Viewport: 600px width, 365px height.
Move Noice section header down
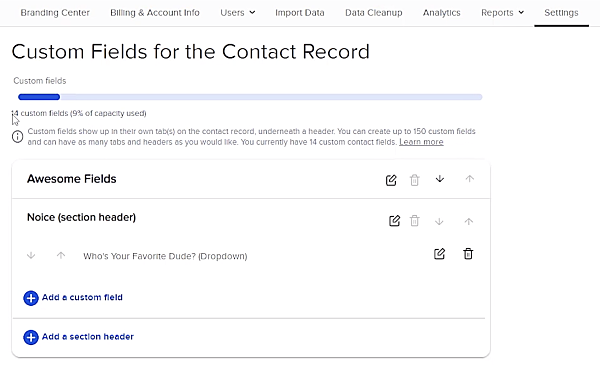click(439, 222)
